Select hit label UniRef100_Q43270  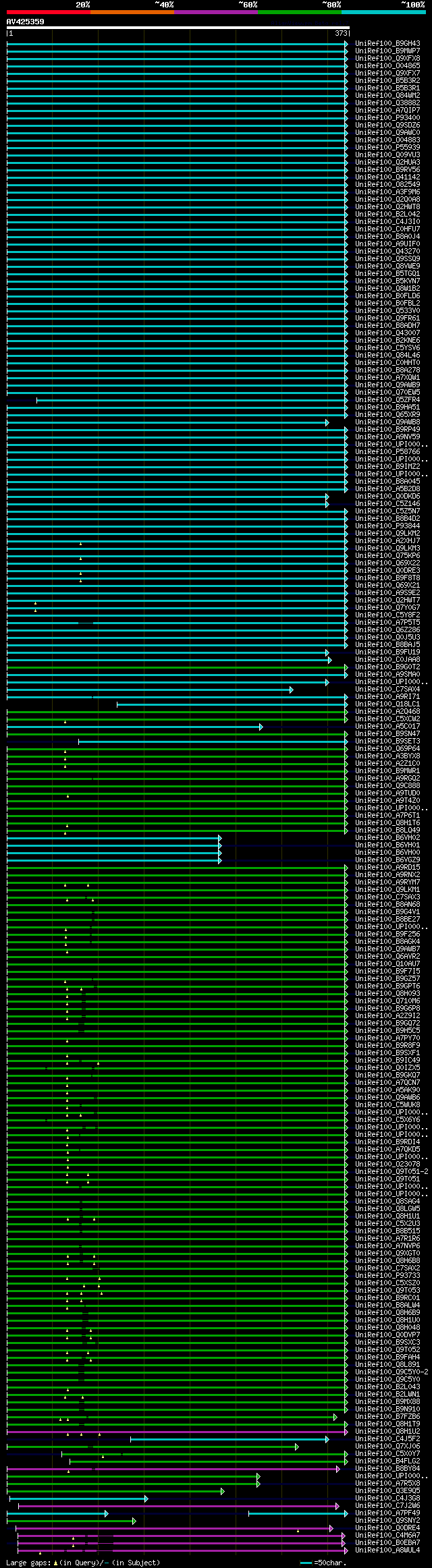(x=387, y=252)
